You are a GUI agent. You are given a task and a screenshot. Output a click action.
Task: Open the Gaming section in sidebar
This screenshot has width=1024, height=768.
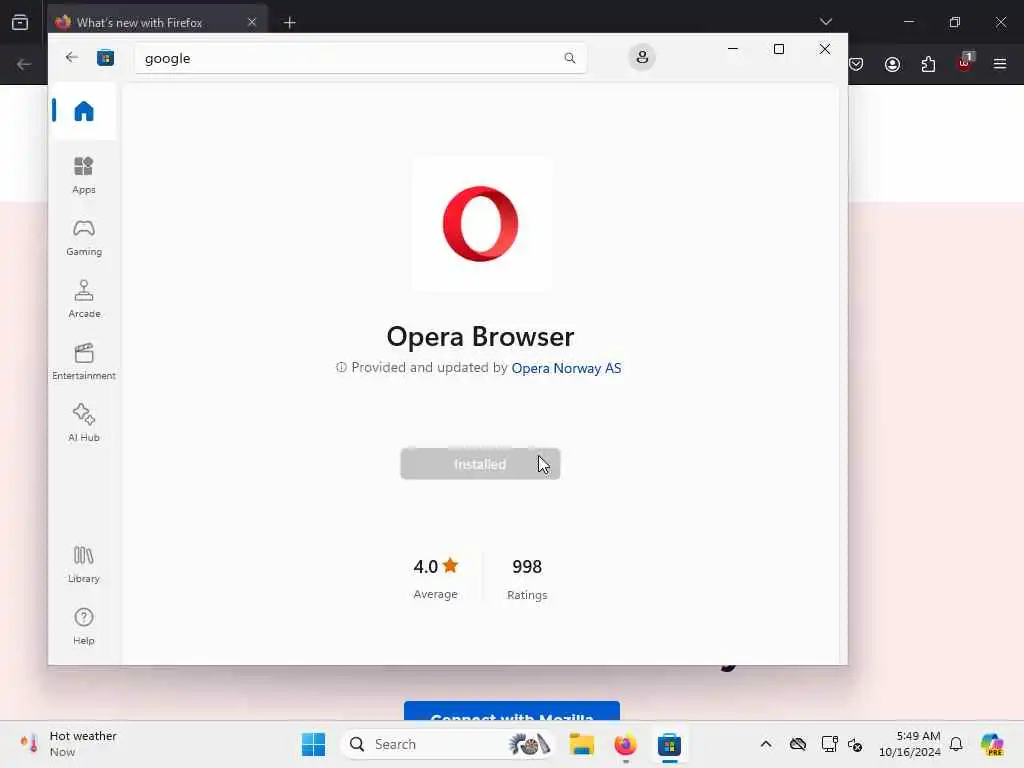click(84, 238)
